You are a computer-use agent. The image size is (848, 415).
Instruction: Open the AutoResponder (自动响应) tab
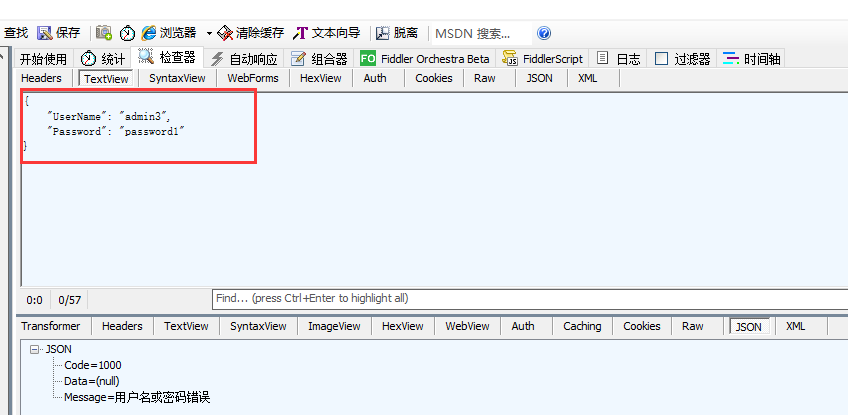coord(244,59)
